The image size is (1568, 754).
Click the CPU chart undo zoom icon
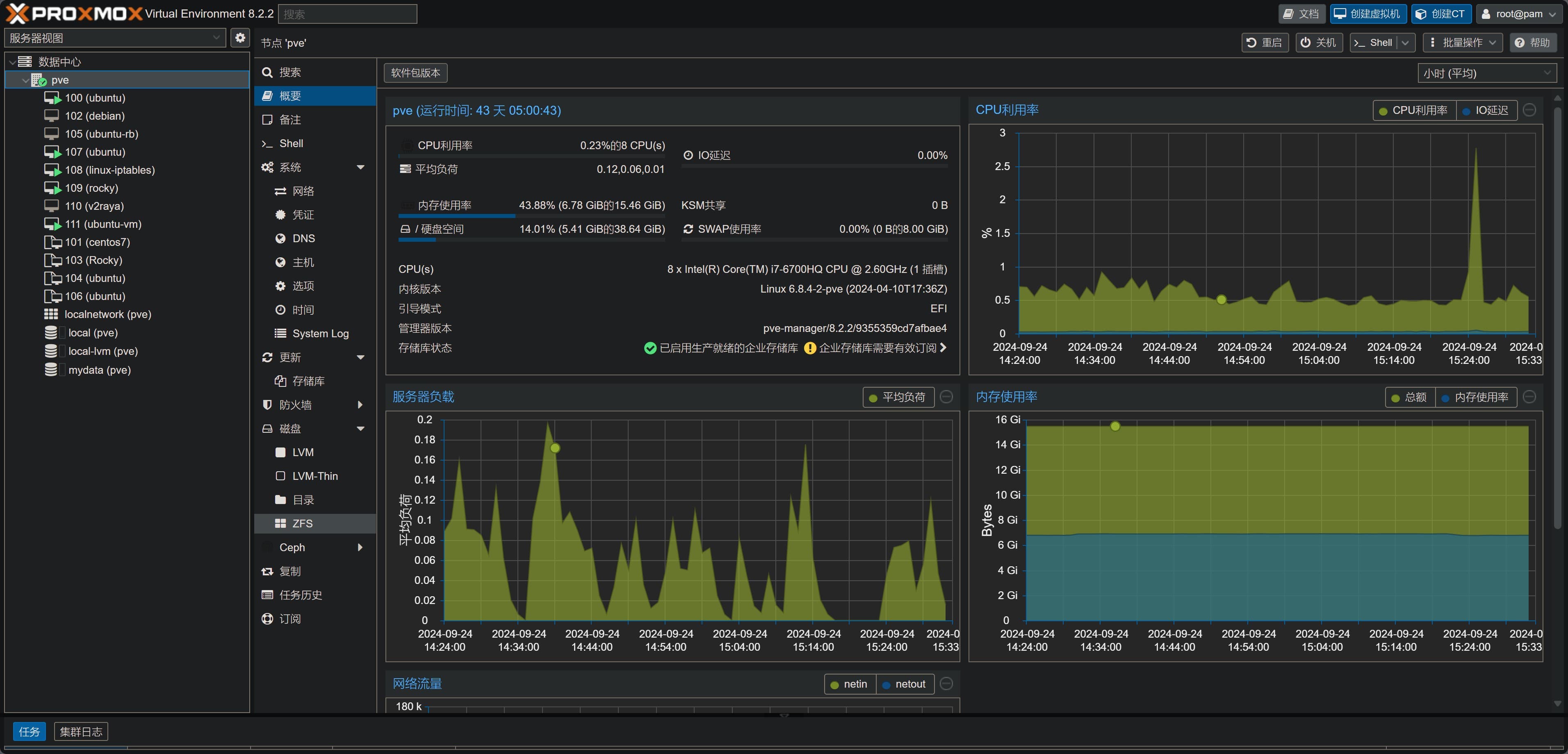1529,110
